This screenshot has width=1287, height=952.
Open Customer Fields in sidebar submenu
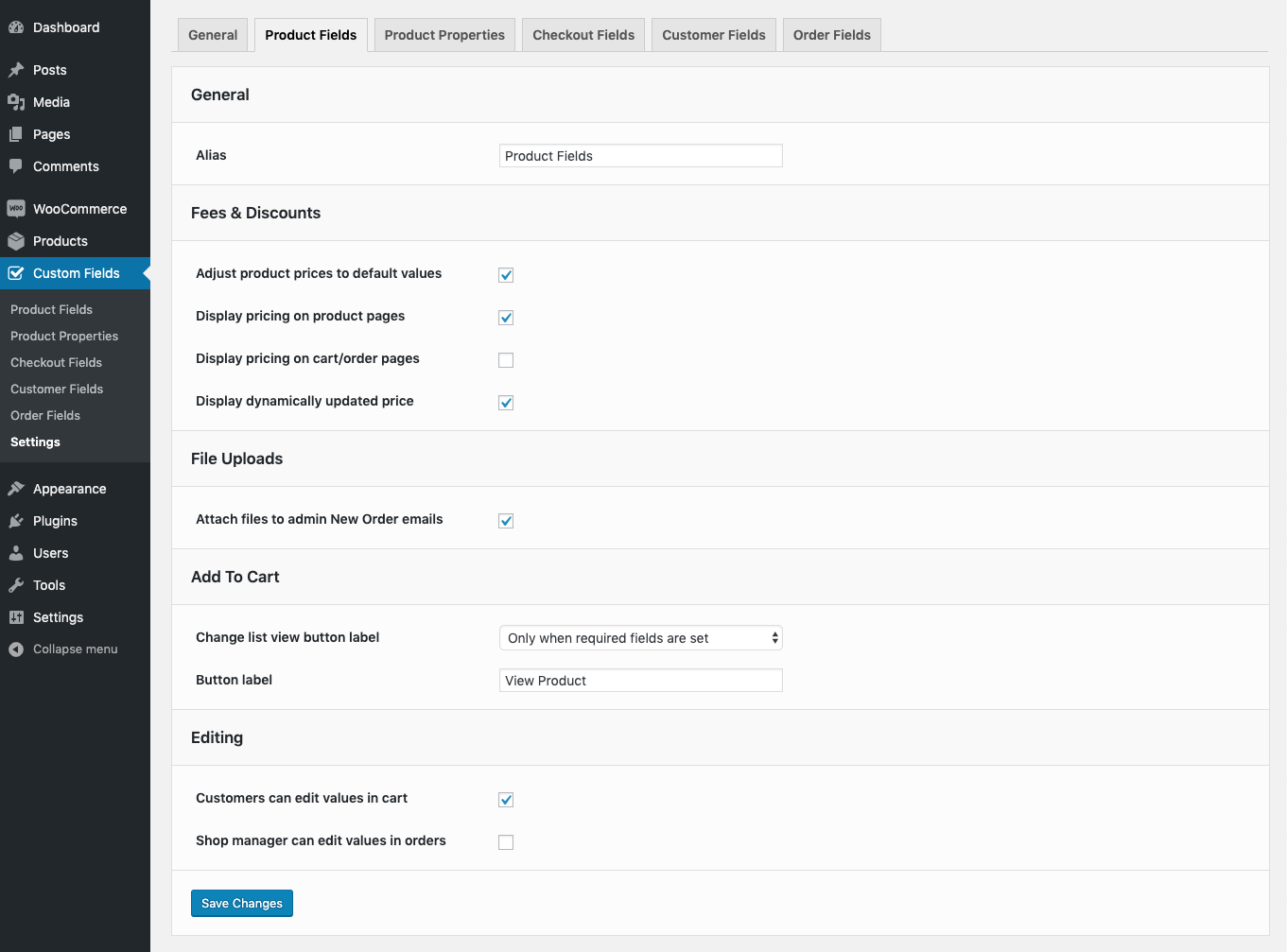57,389
